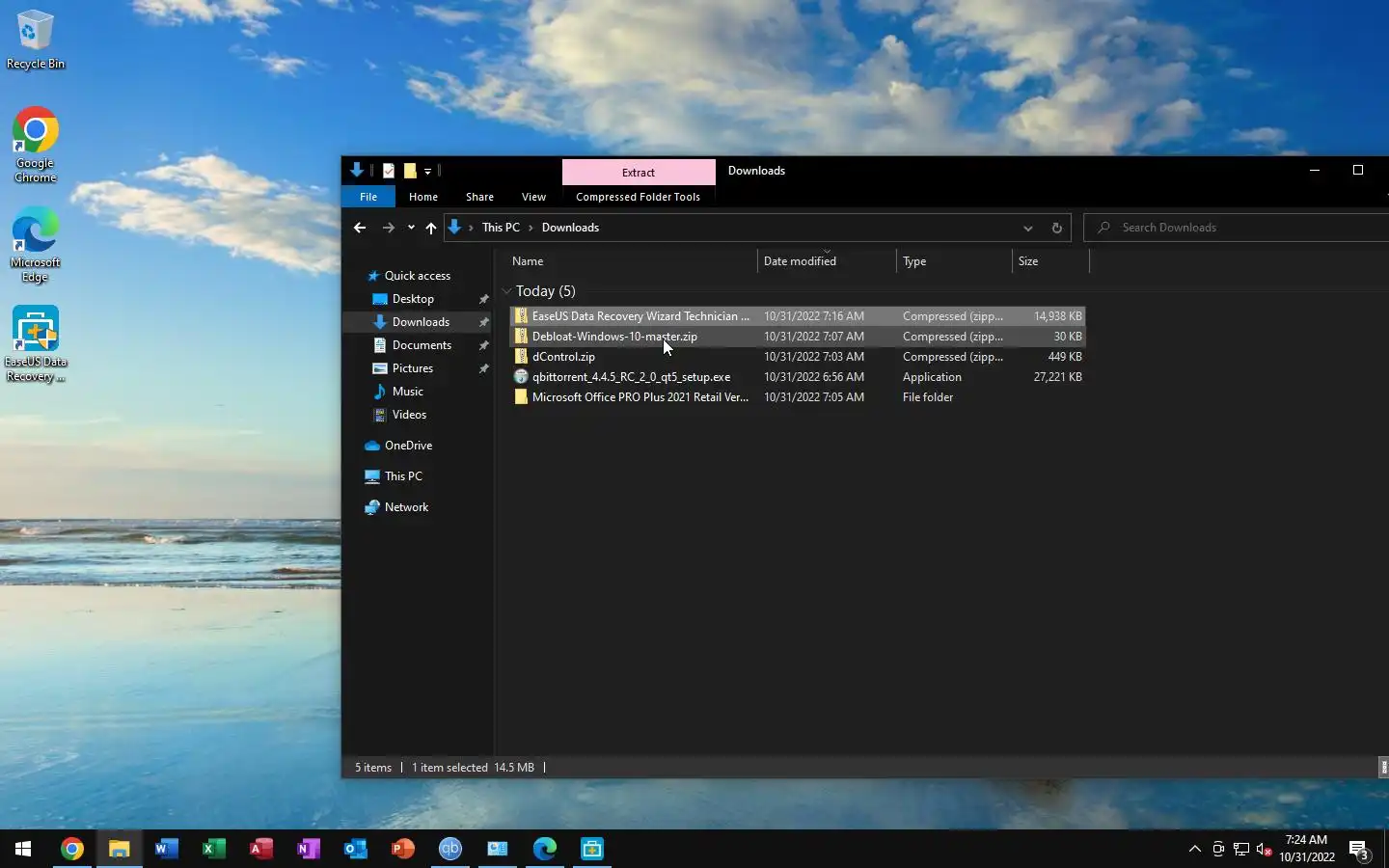Open the Windows Start menu
1389x868 pixels.
(23, 849)
